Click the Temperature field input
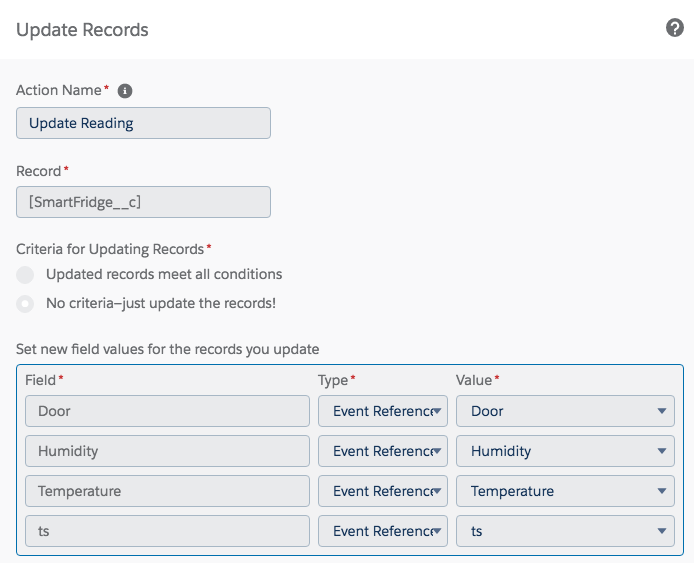The image size is (694, 563). click(x=167, y=491)
